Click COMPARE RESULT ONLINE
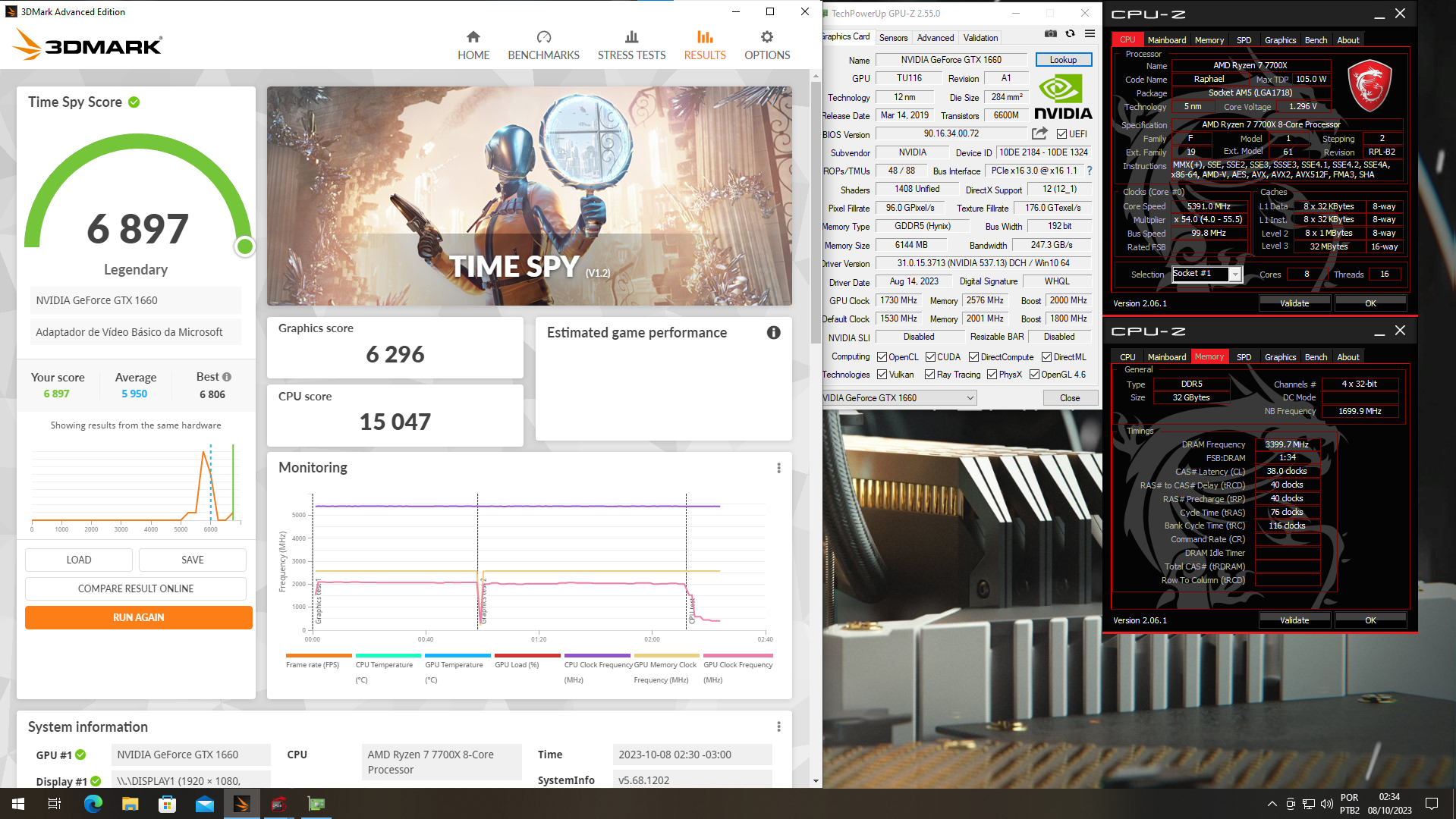This screenshot has width=1456, height=819. click(x=136, y=588)
